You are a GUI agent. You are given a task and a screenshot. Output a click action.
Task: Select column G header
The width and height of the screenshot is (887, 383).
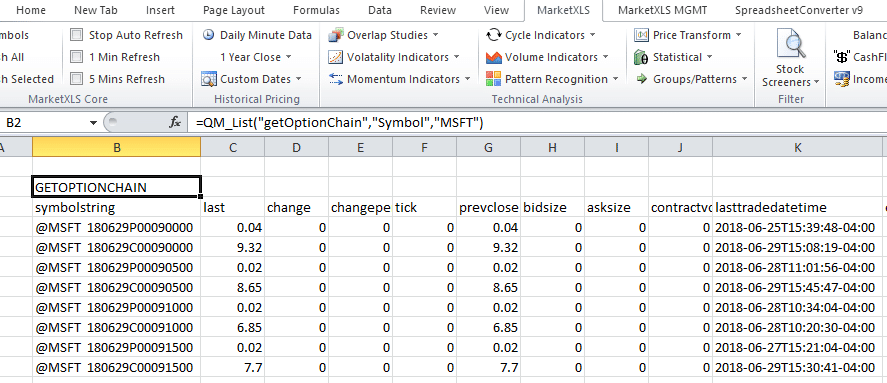click(x=489, y=148)
